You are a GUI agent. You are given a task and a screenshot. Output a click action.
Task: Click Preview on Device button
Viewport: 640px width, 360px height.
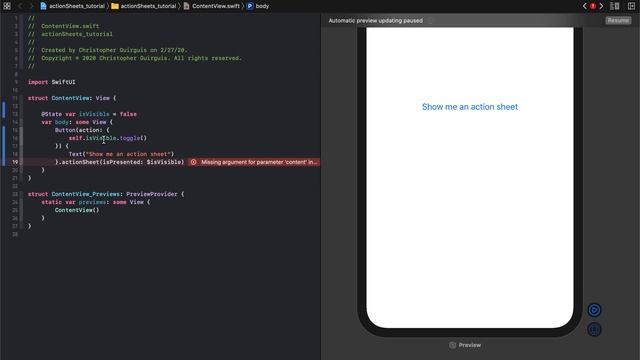pos(594,329)
